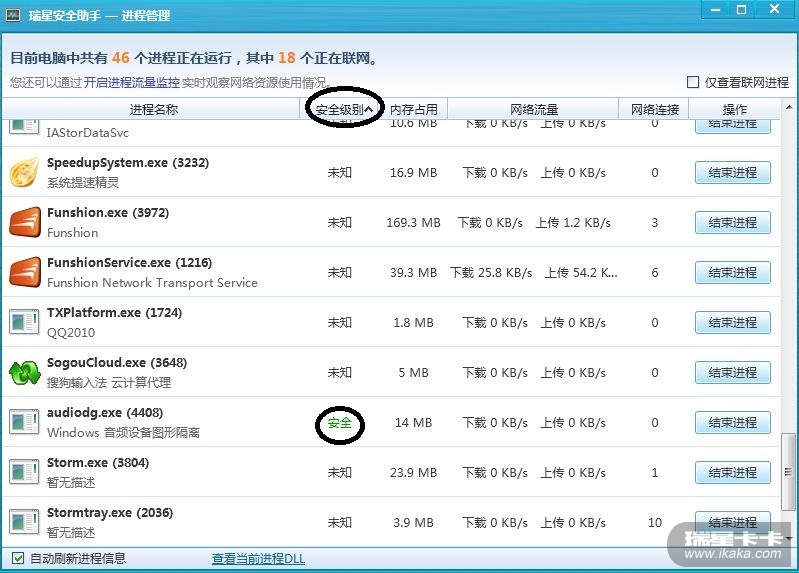
Task: Click the 下载 25.8 KB/s traffic value
Action: pyautogui.click(x=491, y=273)
